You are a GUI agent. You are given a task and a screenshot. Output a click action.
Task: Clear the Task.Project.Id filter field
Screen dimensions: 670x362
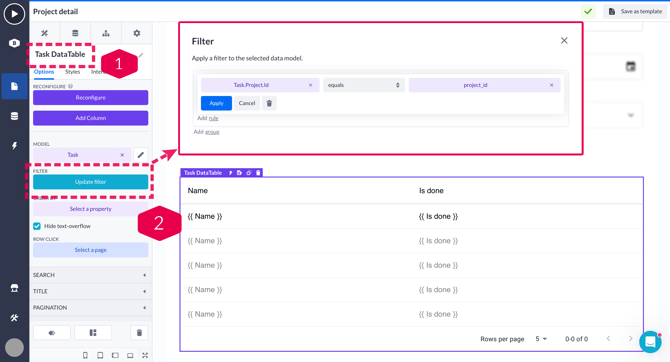tap(311, 85)
